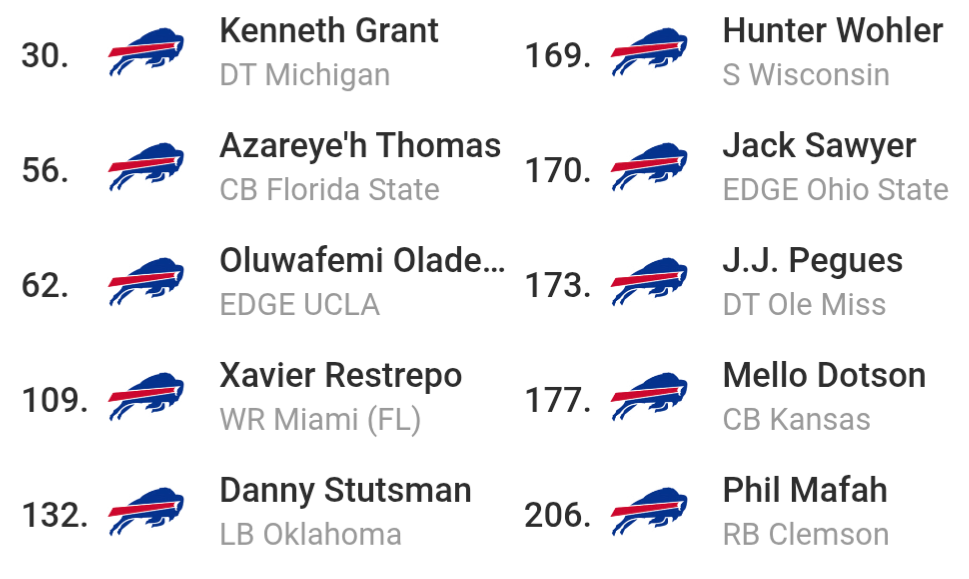Click Bills logo beside pick 62
Image resolution: width=969 pixels, height=579 pixels.
pyautogui.click(x=146, y=282)
